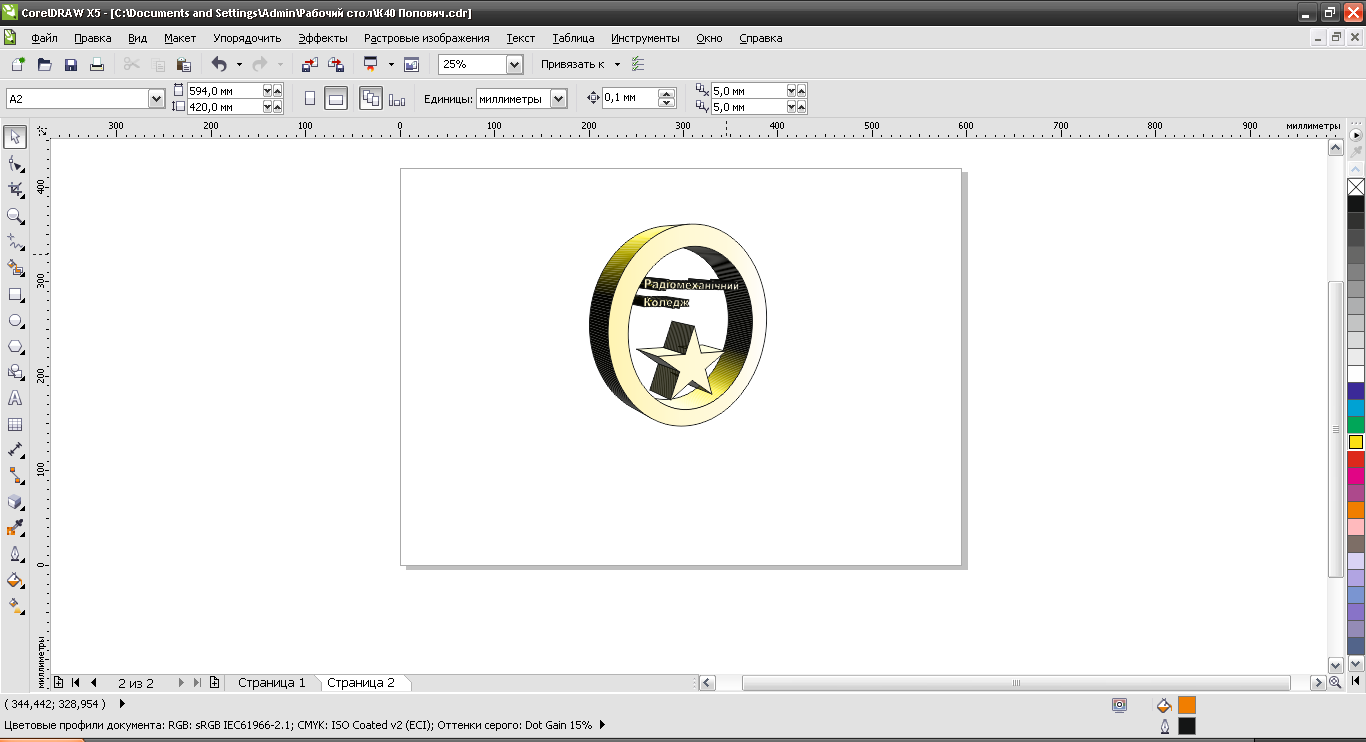Select the Text tool (letter A)
The height and width of the screenshot is (742, 1366).
(x=15, y=398)
